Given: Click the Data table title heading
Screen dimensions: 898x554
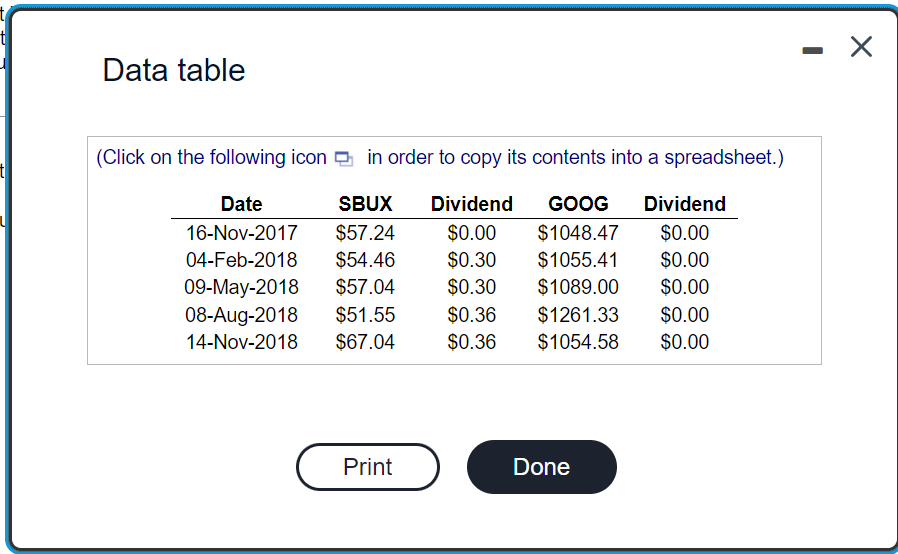Looking at the screenshot, I should tap(174, 70).
